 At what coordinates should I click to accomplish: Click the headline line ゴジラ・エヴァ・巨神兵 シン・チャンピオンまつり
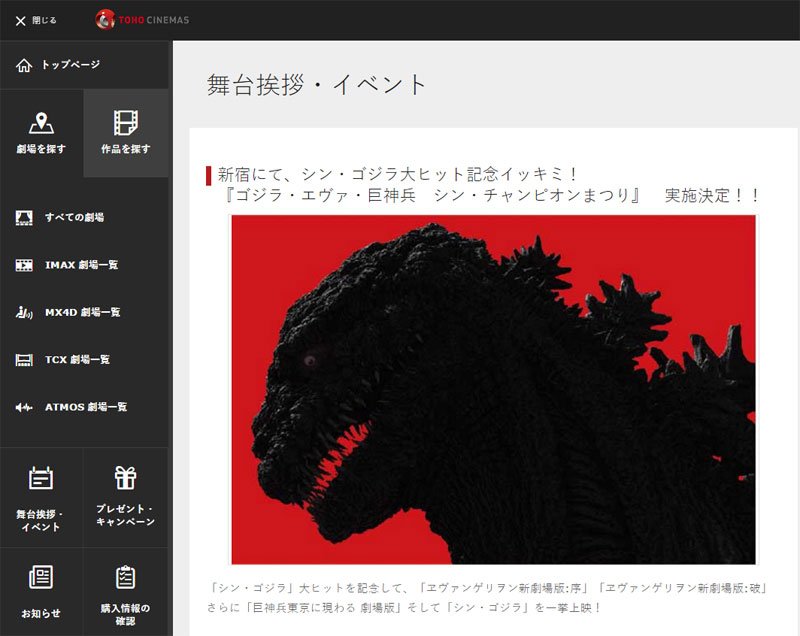[x=432, y=195]
